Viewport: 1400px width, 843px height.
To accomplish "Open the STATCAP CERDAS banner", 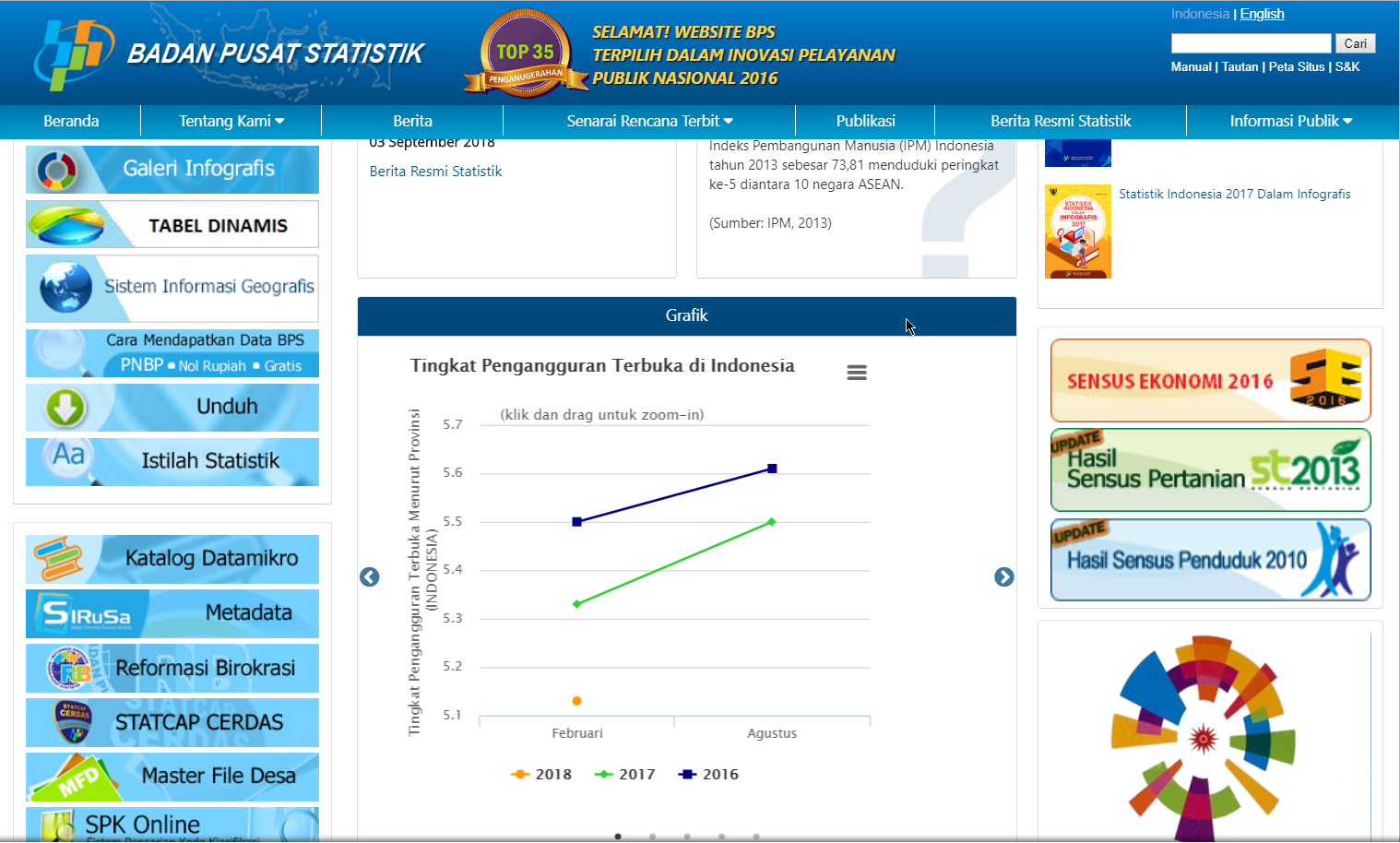I will pos(172,722).
